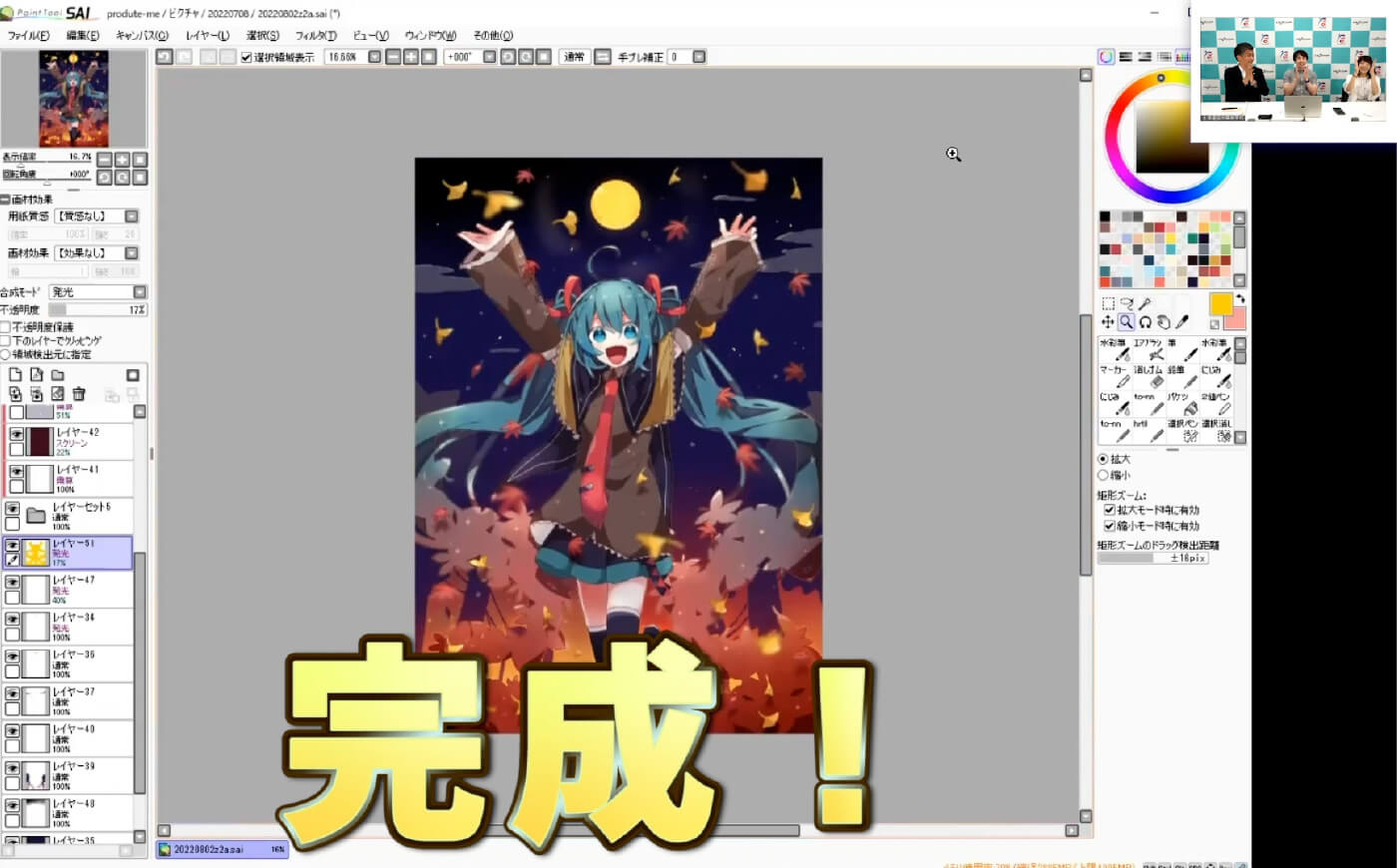Pick the エアブラシ airbrush tool

tap(1149, 349)
